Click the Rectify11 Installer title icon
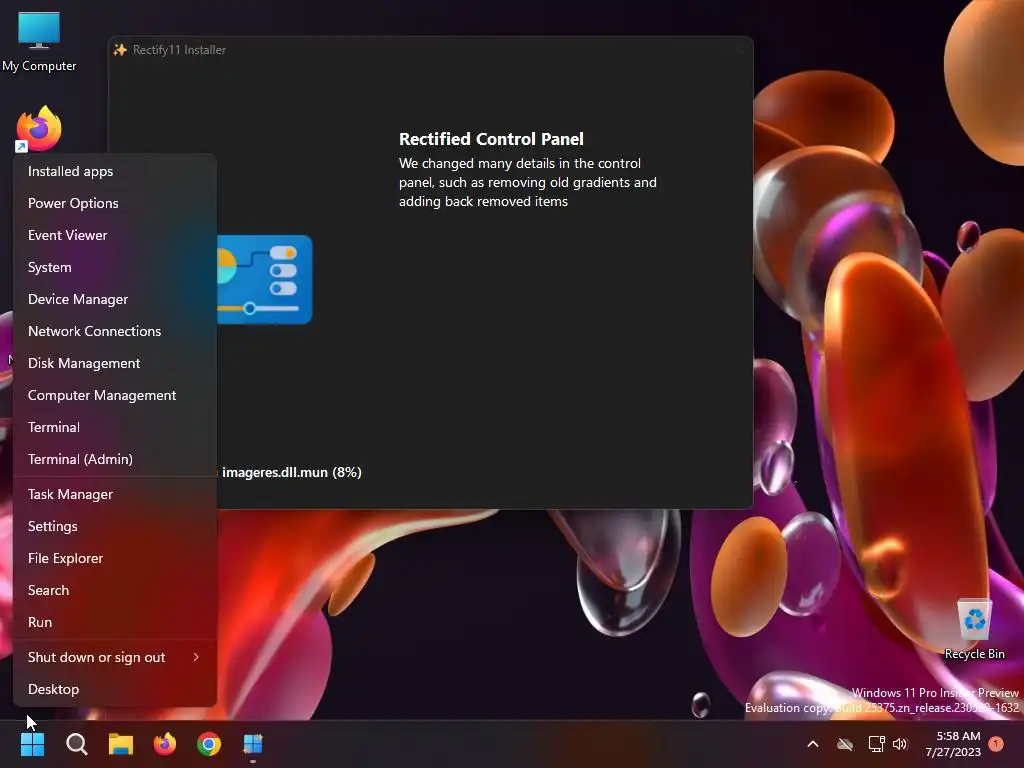Screen dimensions: 1024x768 pyautogui.click(x=120, y=50)
